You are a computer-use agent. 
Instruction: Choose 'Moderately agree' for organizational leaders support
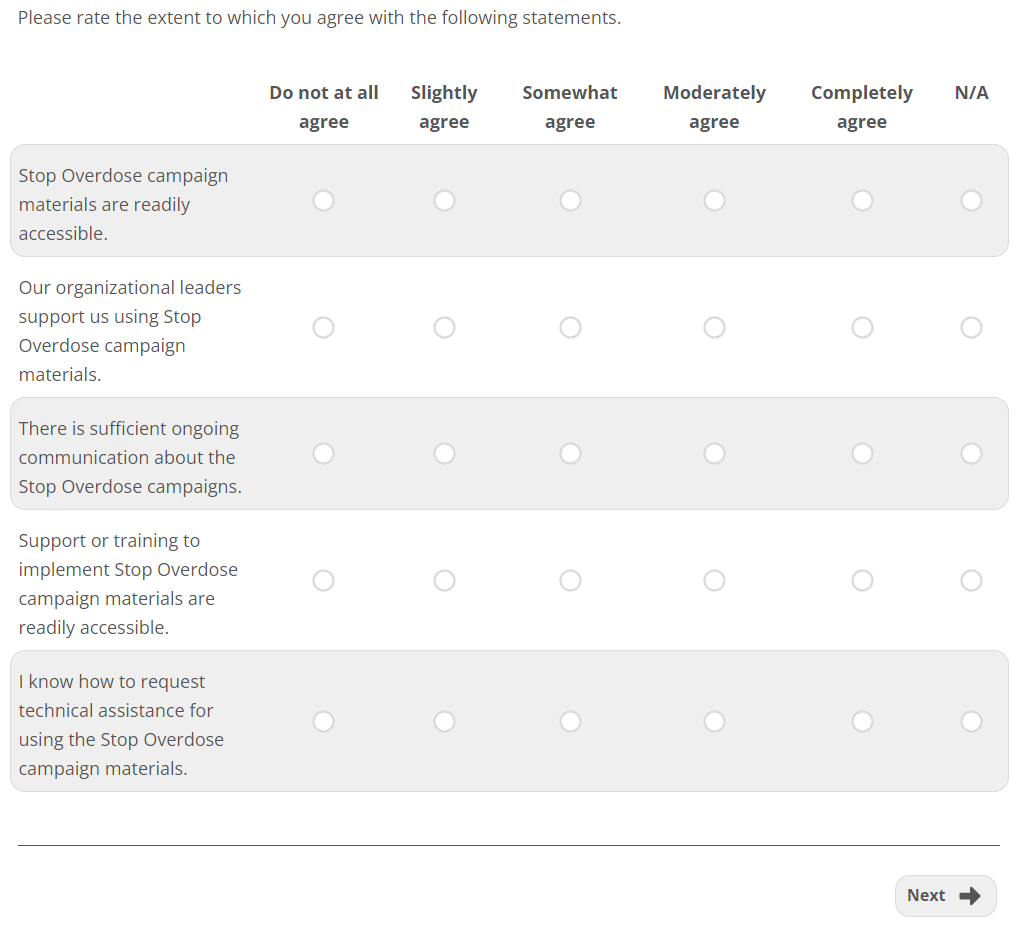click(714, 328)
